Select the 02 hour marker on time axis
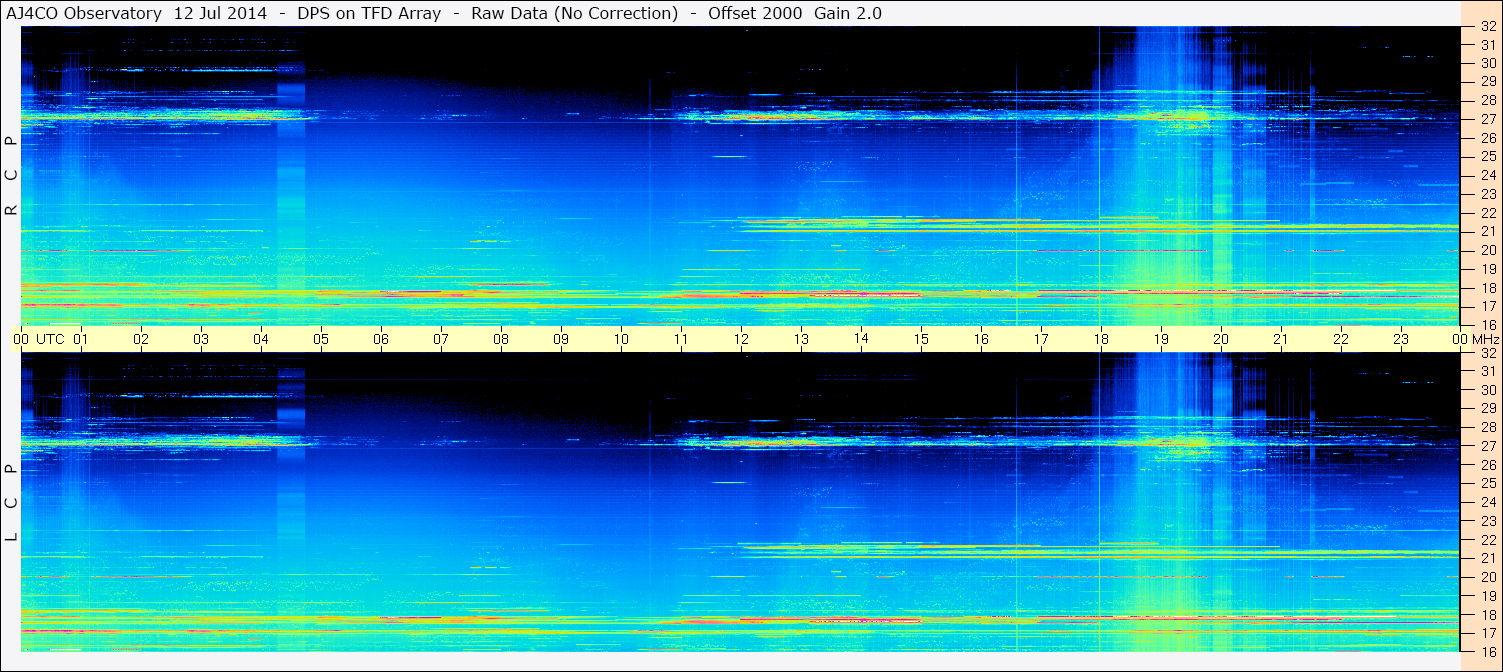1503x672 pixels. click(x=141, y=339)
